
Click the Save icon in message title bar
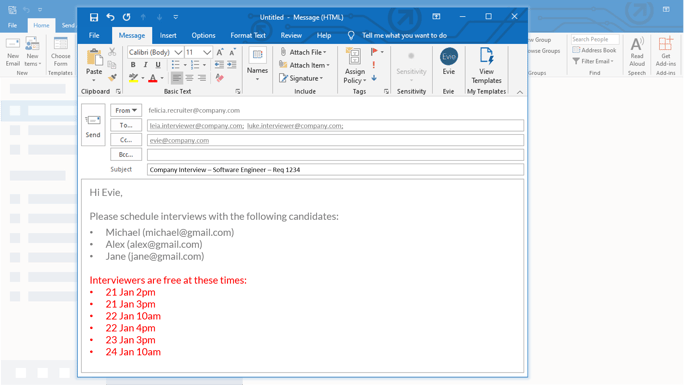click(94, 17)
